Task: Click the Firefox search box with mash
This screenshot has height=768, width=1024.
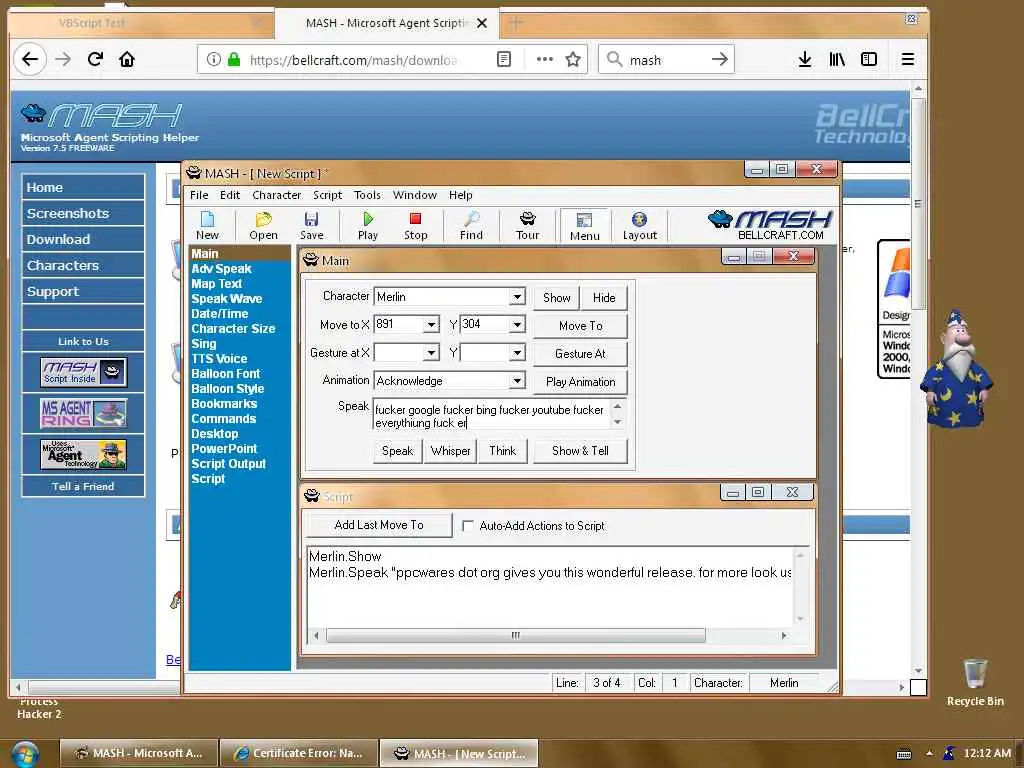Action: pos(666,60)
